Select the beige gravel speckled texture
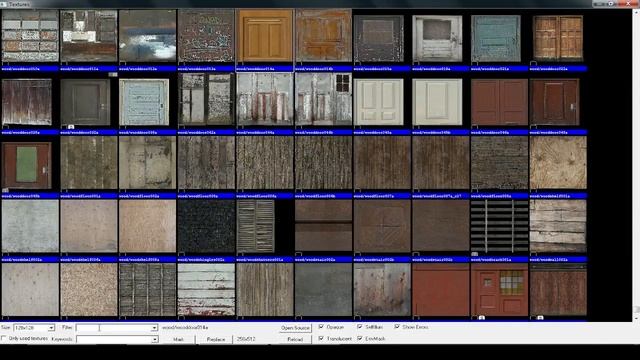The height and width of the screenshot is (360, 640). [x=89, y=290]
